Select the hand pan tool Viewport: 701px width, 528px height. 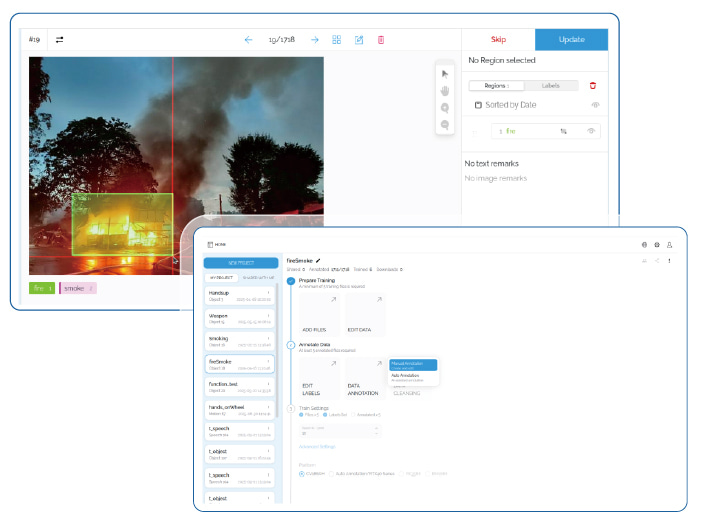point(445,90)
